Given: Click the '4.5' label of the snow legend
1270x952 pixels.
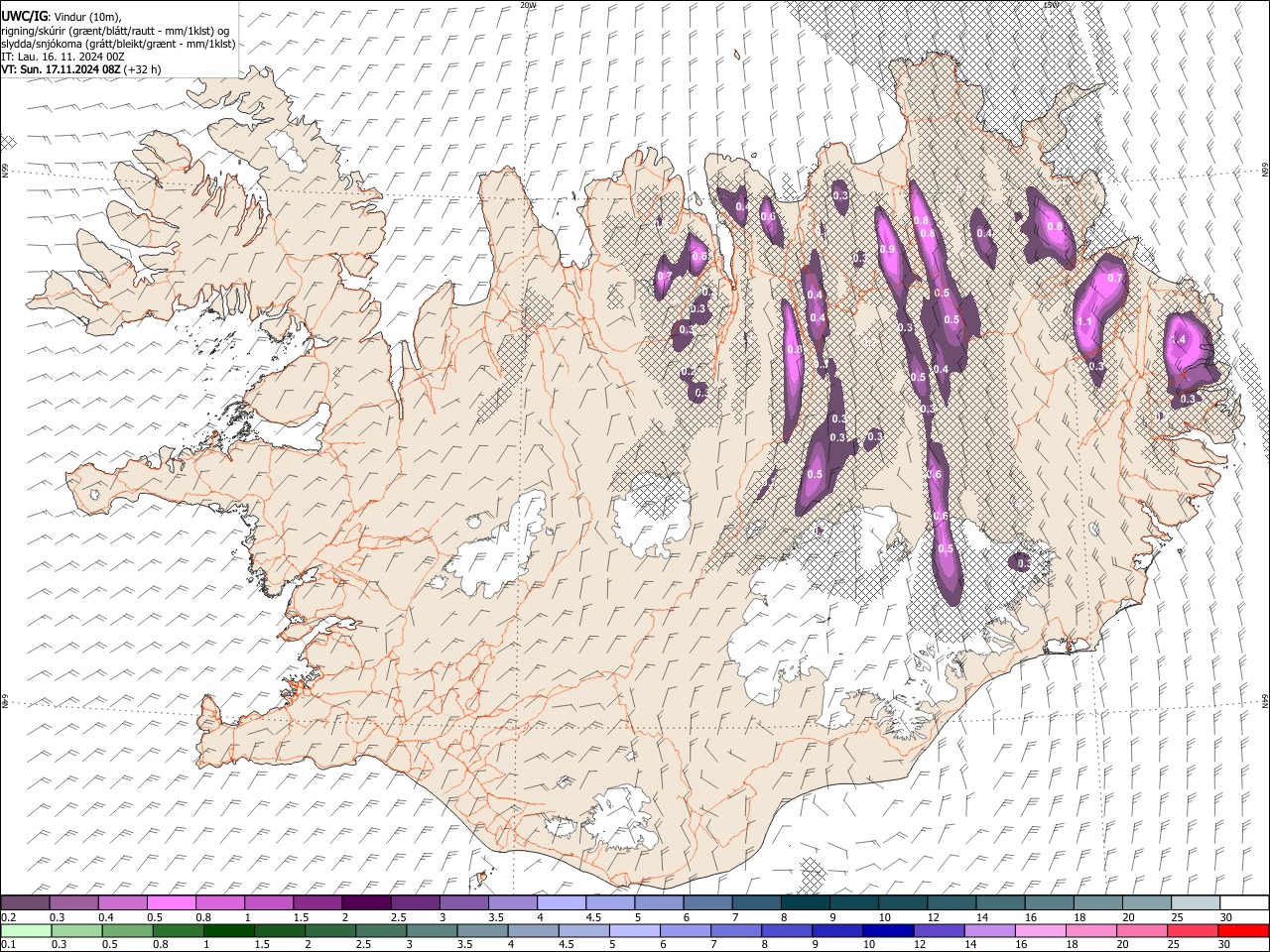Looking at the screenshot, I should click(x=592, y=917).
